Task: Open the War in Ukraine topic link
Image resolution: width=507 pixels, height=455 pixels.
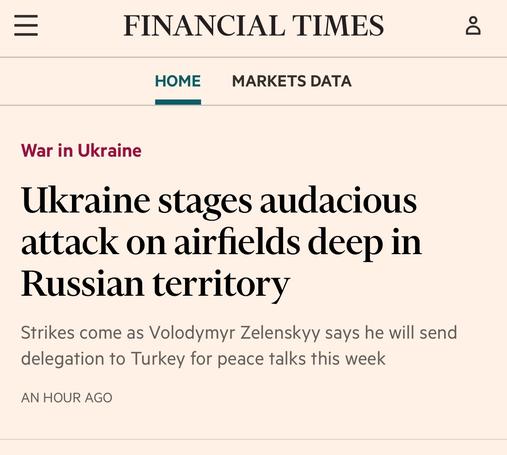Action: pos(81,151)
